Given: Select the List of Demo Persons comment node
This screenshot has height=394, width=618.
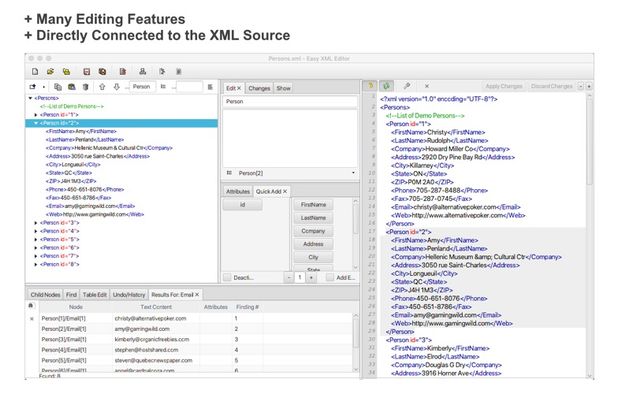Looking at the screenshot, I should click(72, 106).
